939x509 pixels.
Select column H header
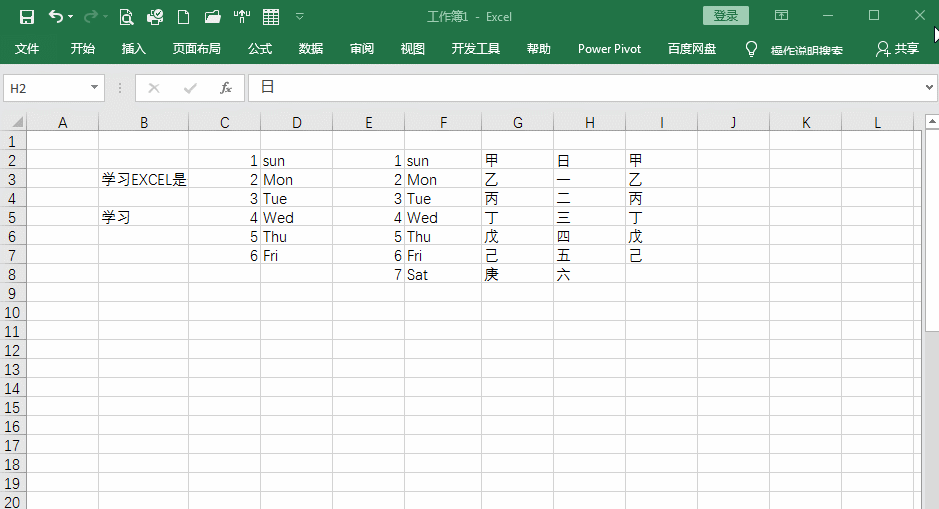tap(590, 123)
